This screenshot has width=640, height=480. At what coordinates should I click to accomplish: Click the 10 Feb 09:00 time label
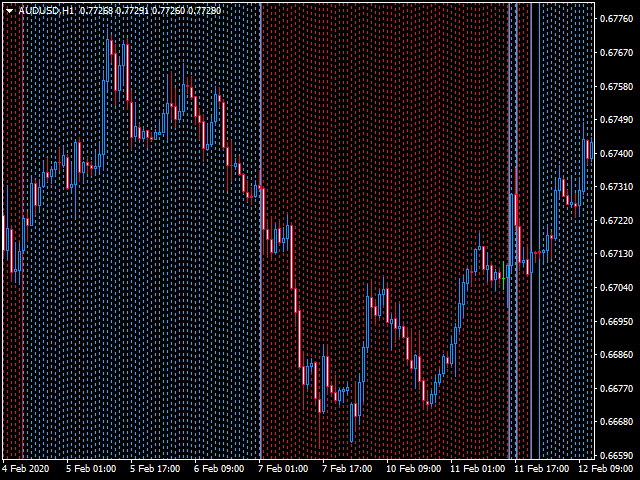pos(413,469)
